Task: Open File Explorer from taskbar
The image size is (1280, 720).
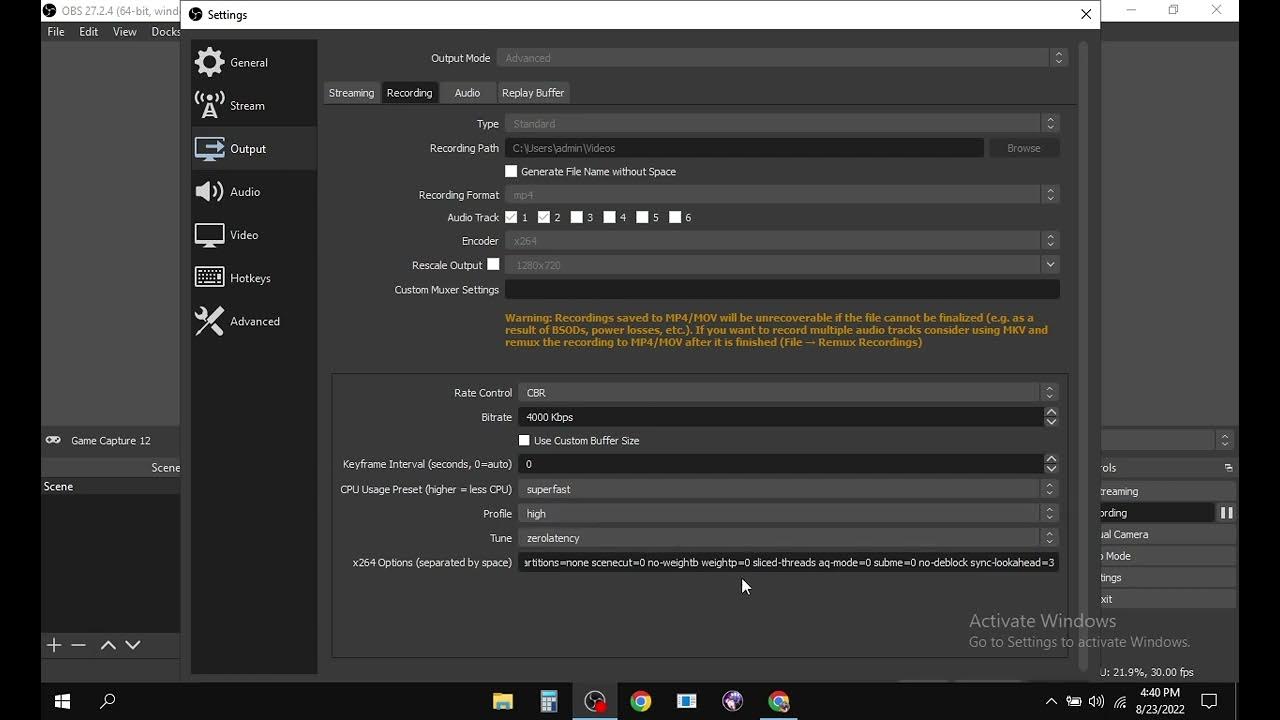Action: [503, 701]
